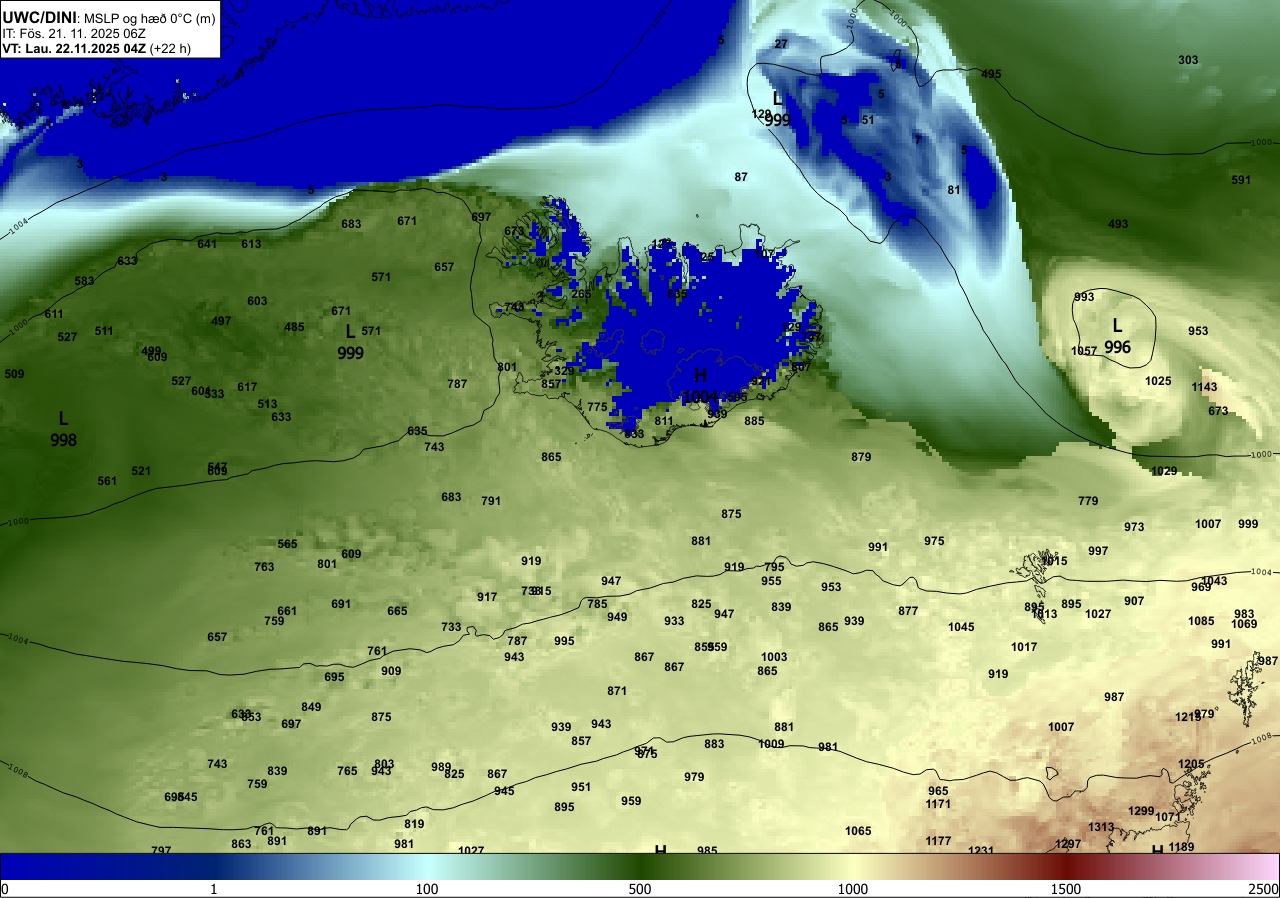
Task: Click the height value 871
Action: 617,691
